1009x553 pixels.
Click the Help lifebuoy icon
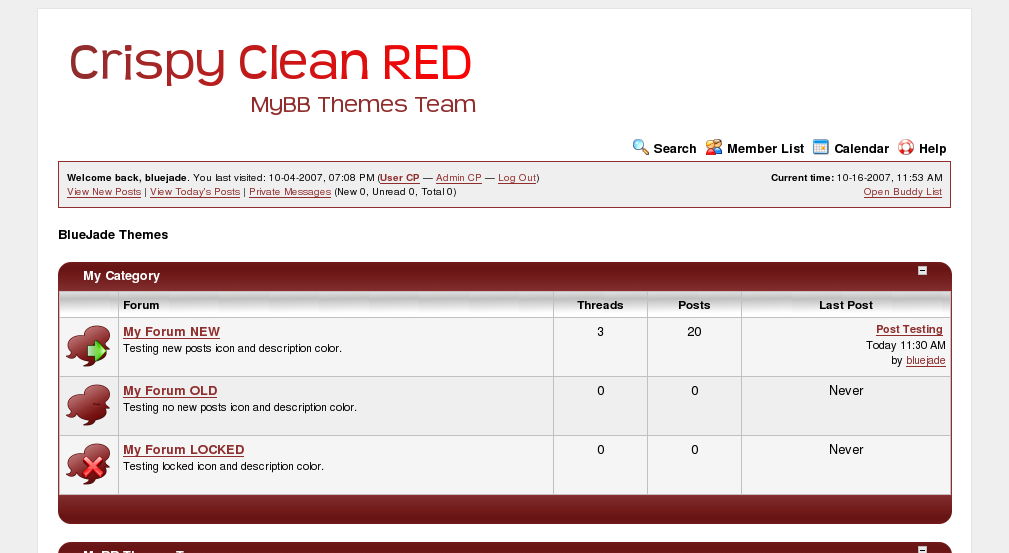pos(906,148)
